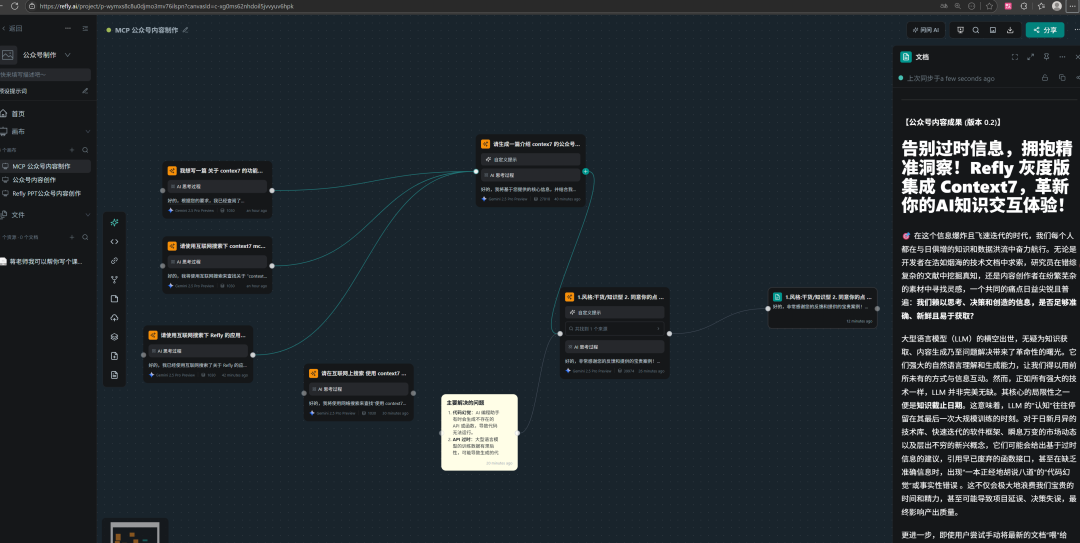Select the yellow 主要解决的问题 note card
This screenshot has width=1080, height=543.
tap(479, 431)
